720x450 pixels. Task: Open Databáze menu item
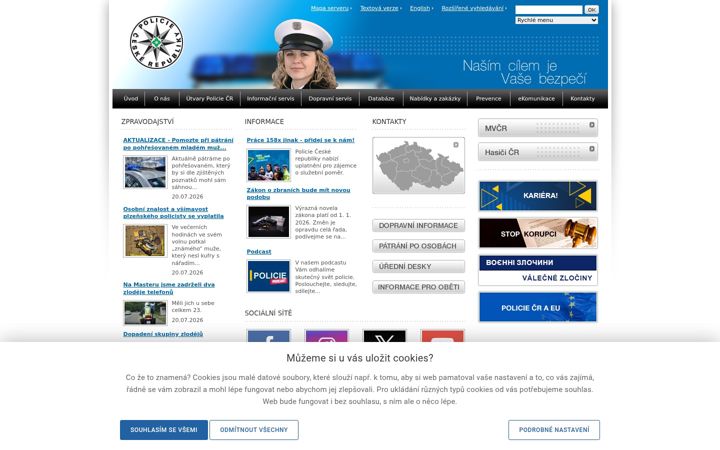(381, 99)
